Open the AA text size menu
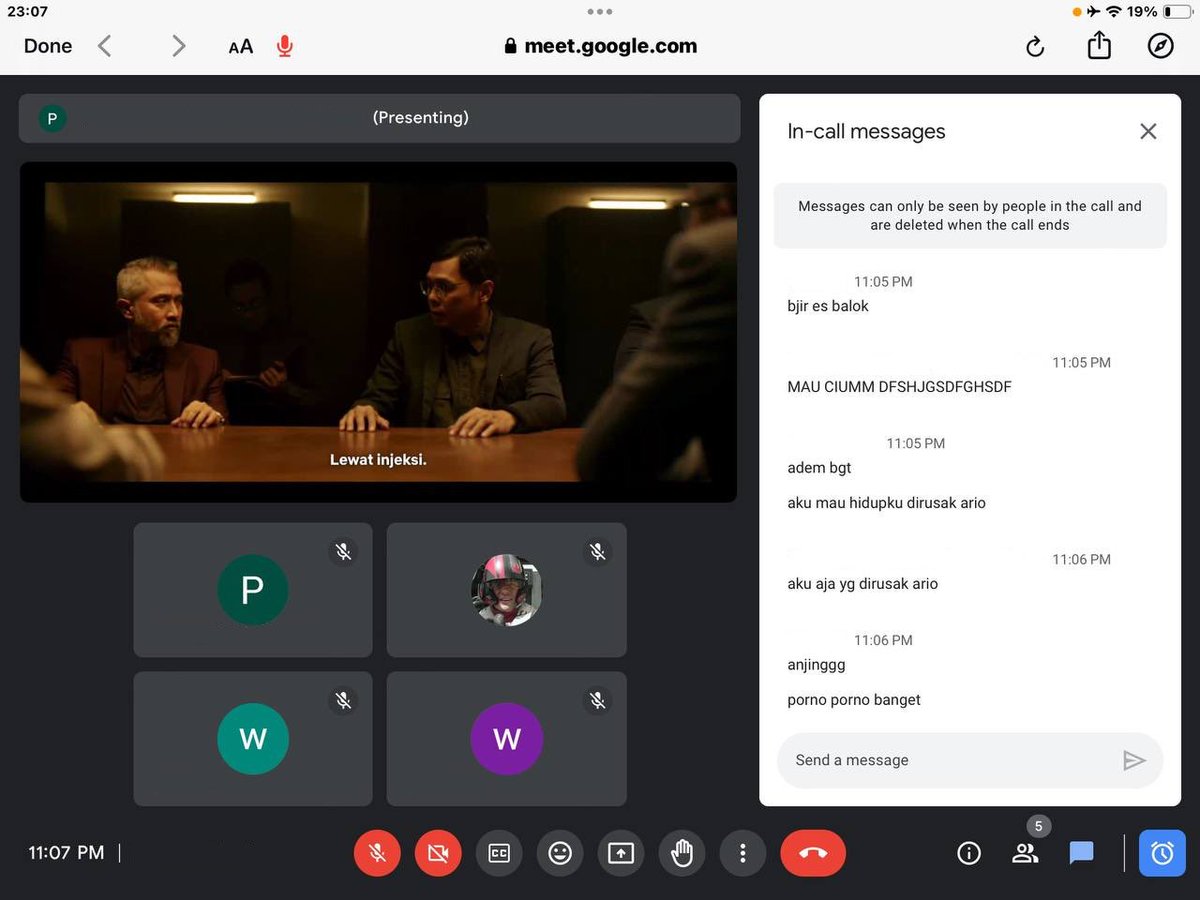The width and height of the screenshot is (1200, 900). coord(241,46)
